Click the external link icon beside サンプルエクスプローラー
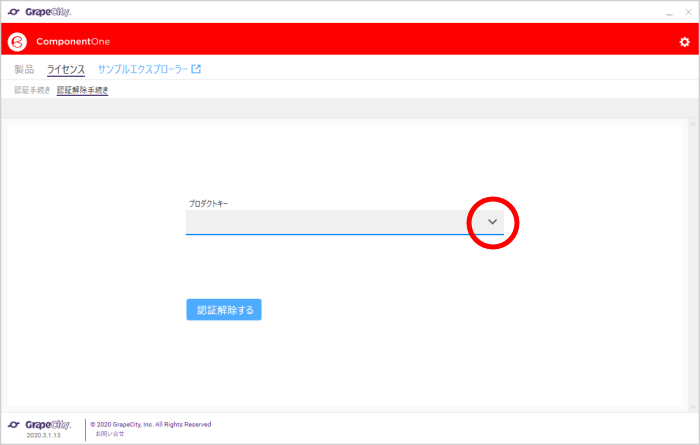The width and height of the screenshot is (700, 445). (x=196, y=69)
